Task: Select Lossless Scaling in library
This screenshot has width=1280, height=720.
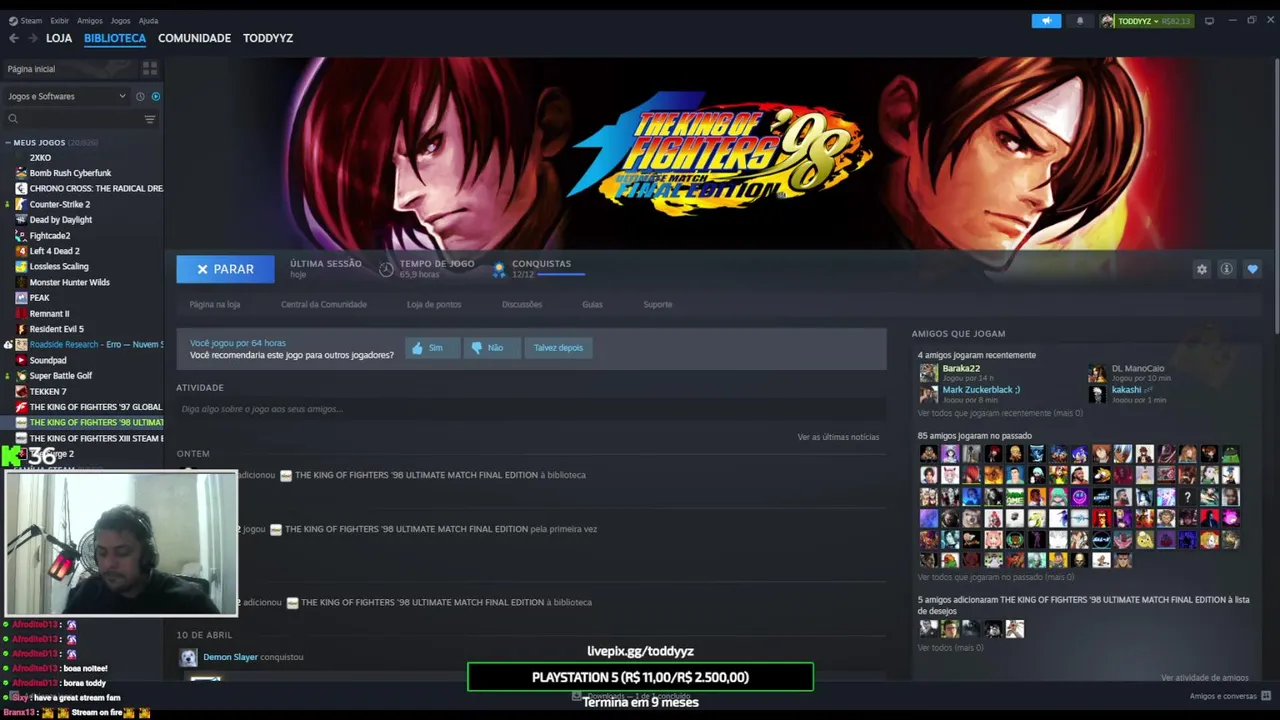Action: pos(59,267)
